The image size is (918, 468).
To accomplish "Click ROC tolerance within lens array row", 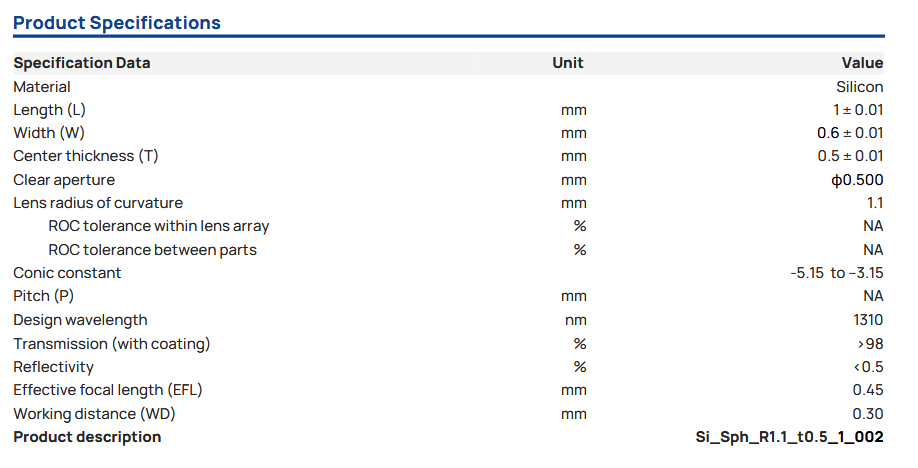I will [x=159, y=226].
